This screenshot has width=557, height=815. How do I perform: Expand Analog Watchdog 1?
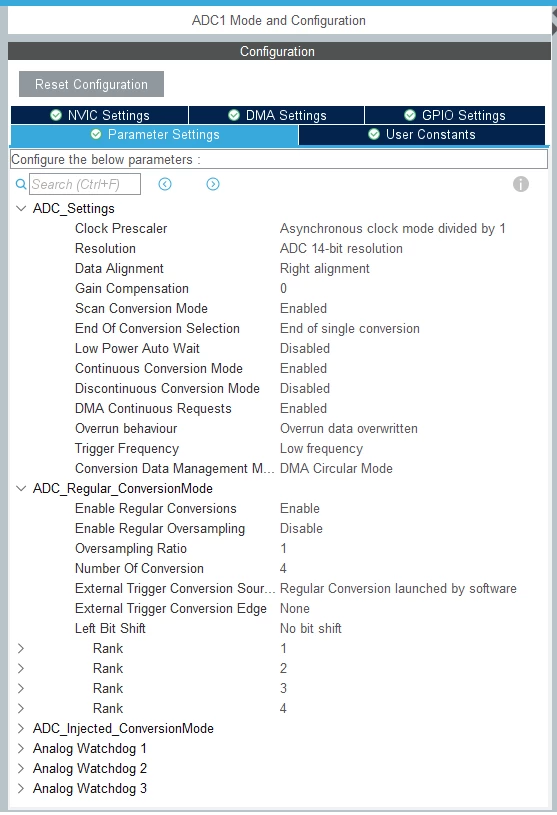point(21,748)
